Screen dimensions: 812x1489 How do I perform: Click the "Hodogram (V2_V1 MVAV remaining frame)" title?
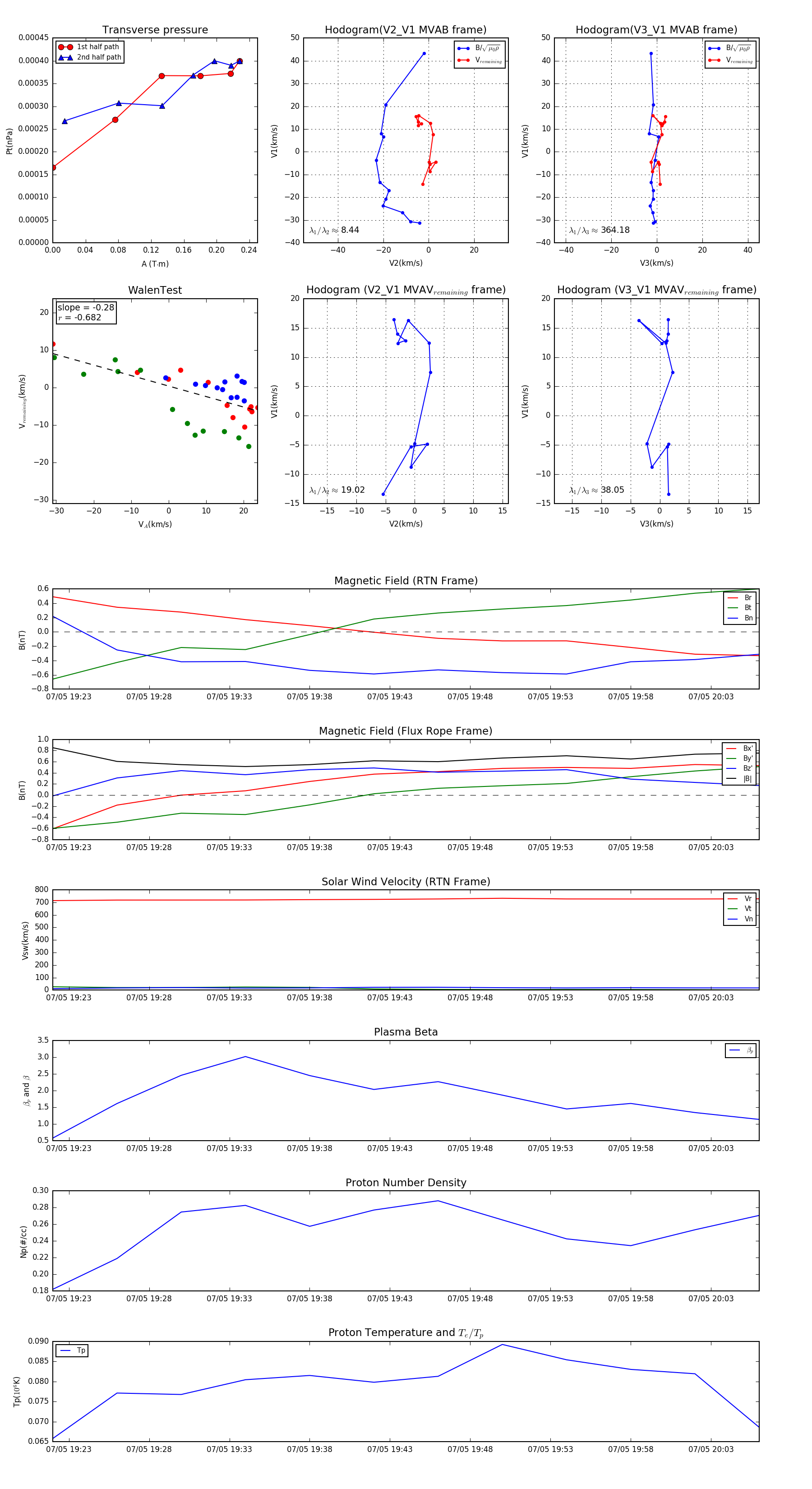(x=406, y=290)
